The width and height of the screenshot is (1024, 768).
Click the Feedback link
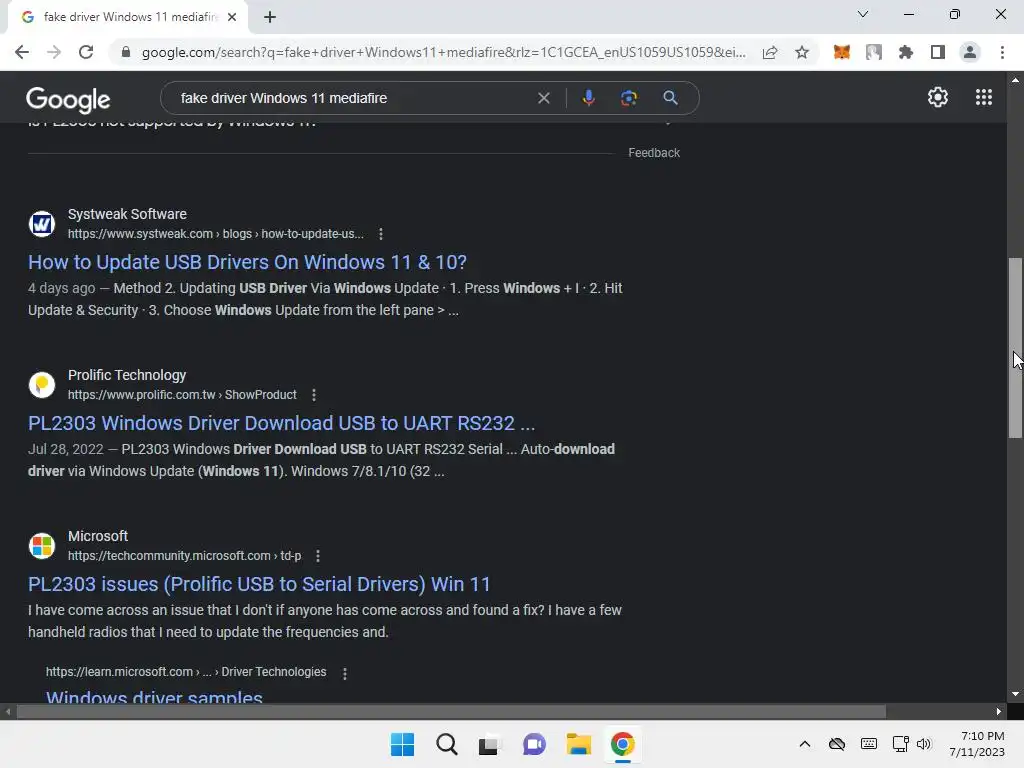(x=654, y=153)
